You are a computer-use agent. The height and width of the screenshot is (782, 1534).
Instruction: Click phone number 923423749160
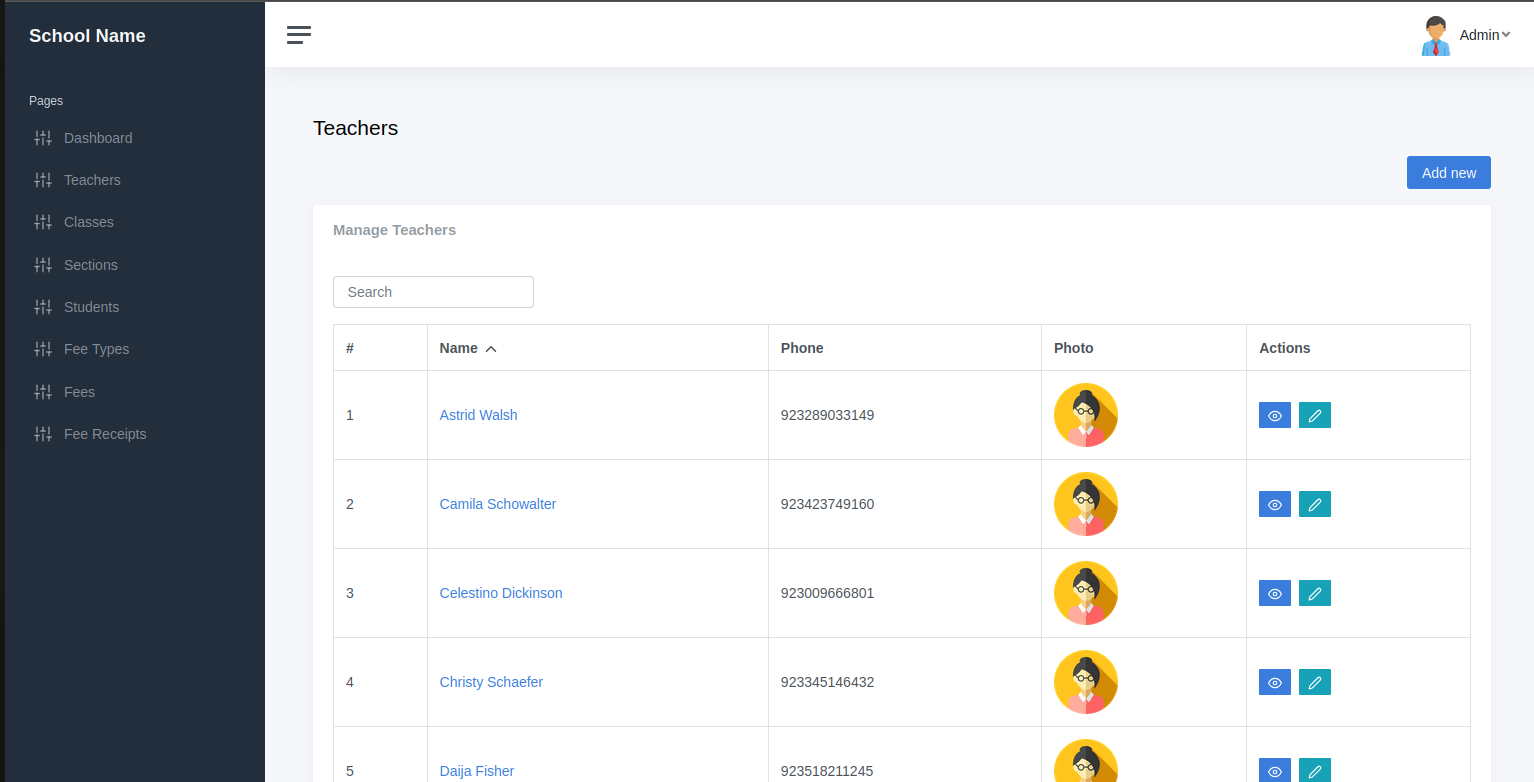click(827, 504)
